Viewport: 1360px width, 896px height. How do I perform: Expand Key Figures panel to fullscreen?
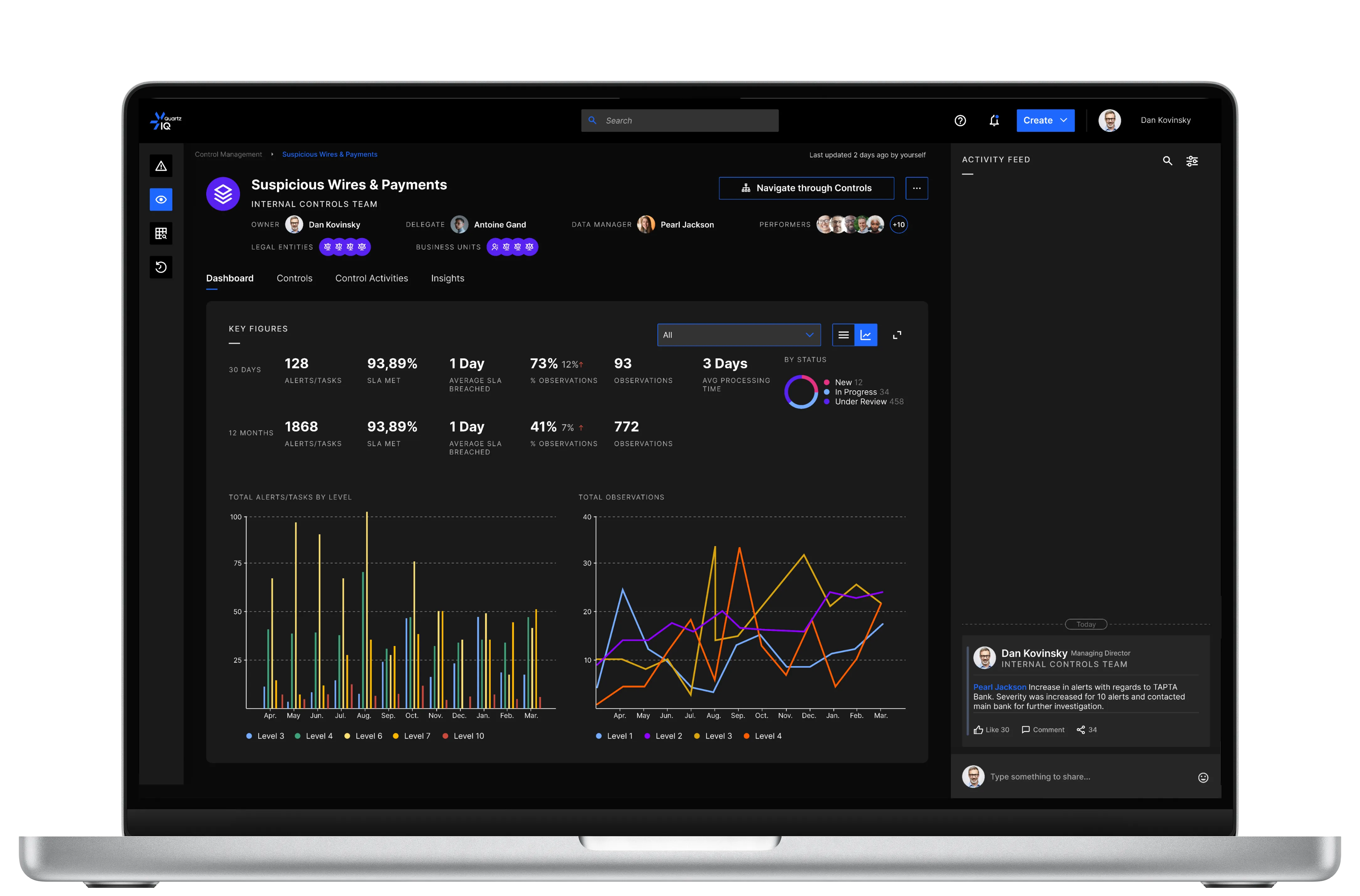[897, 336]
